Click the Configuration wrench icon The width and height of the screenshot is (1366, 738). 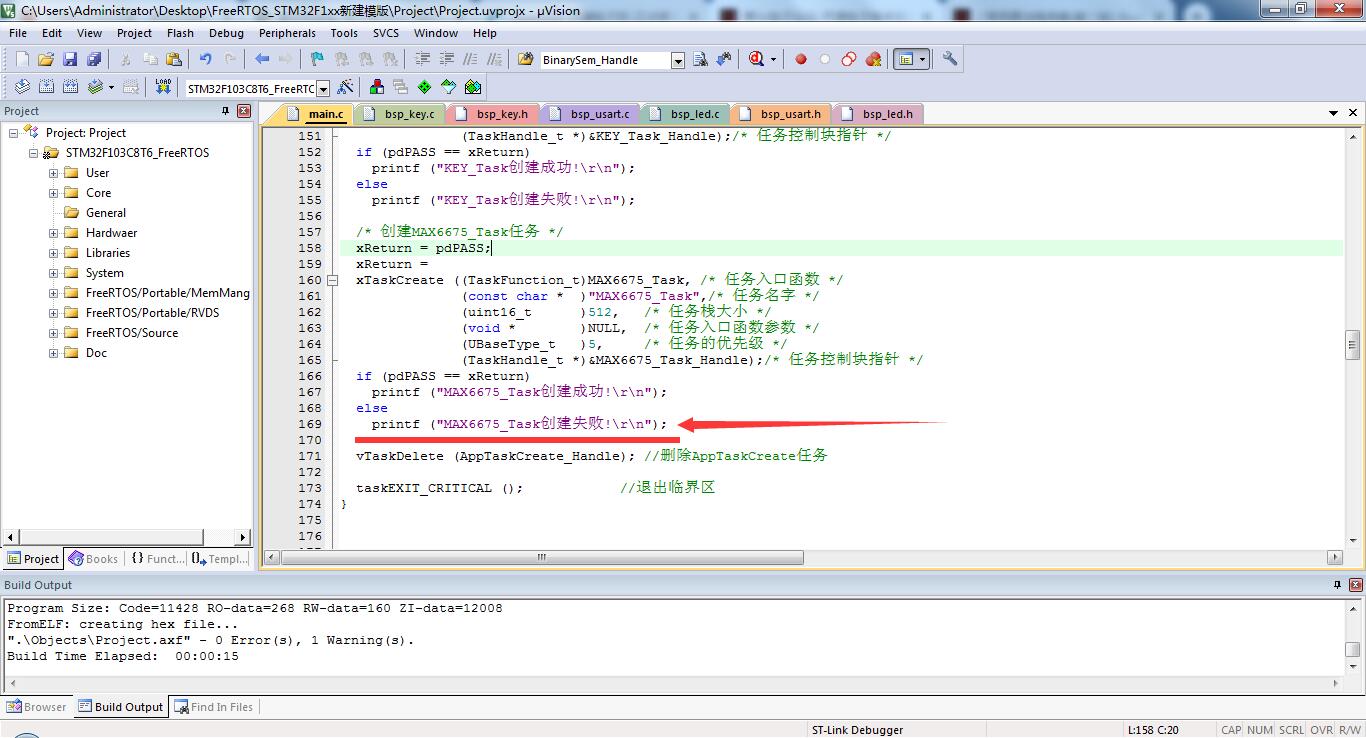(x=950, y=59)
